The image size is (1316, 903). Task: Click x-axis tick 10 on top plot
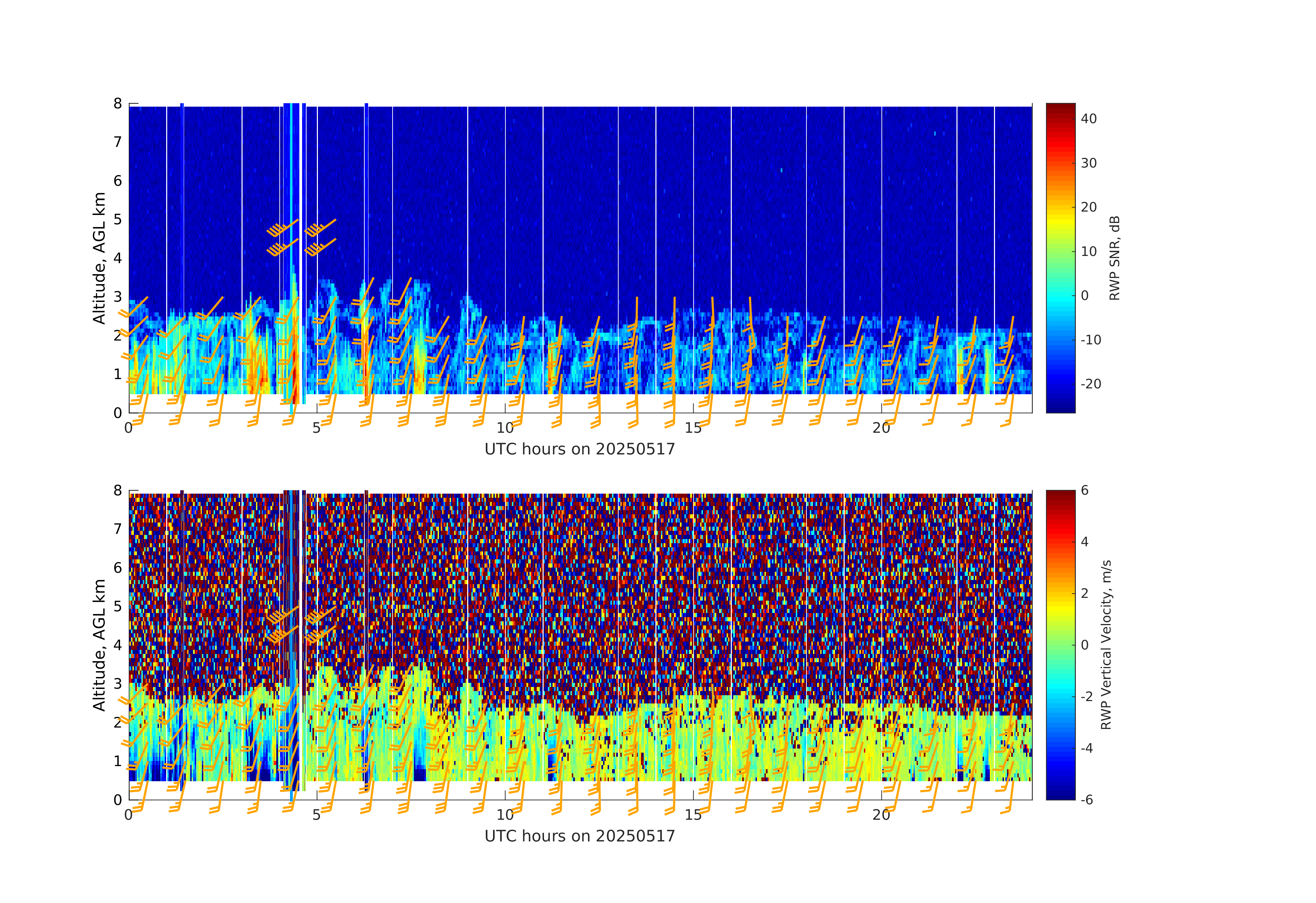504,428
